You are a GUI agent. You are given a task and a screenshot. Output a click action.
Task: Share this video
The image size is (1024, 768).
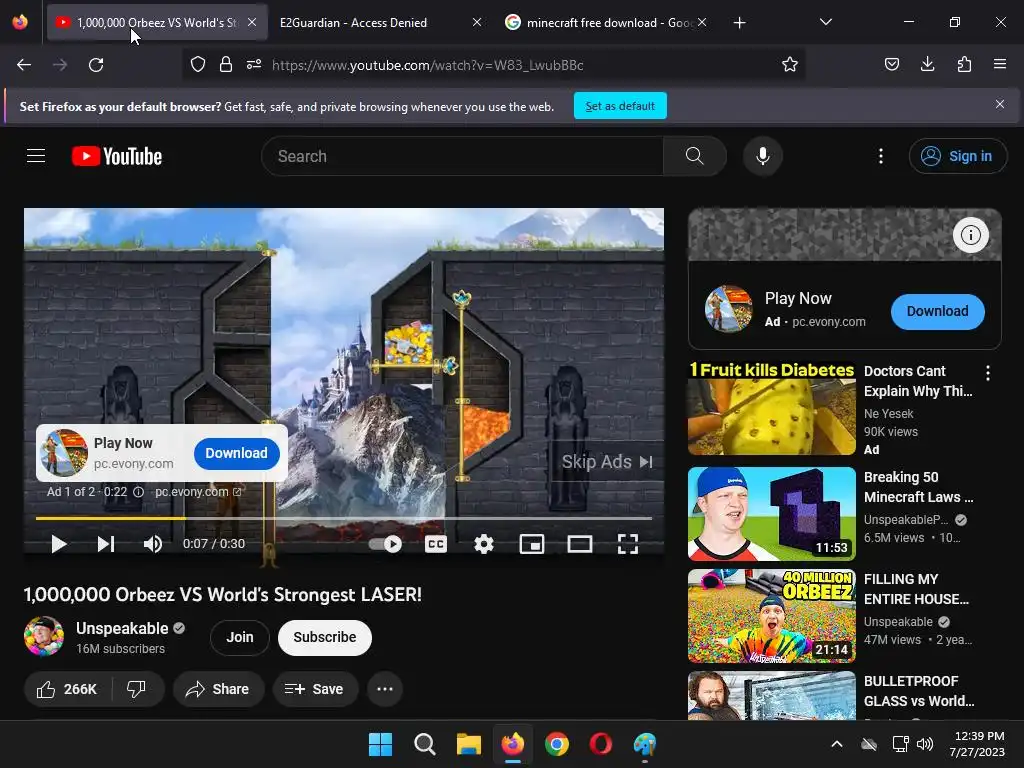[x=218, y=689]
